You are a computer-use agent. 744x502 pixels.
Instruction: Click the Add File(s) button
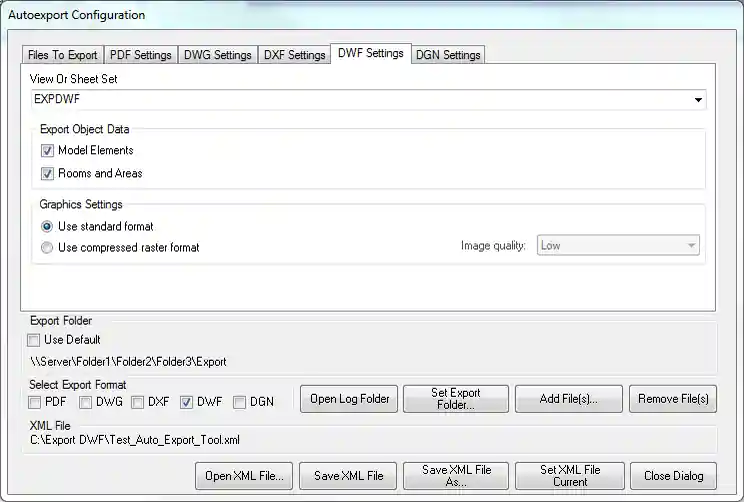coord(568,399)
